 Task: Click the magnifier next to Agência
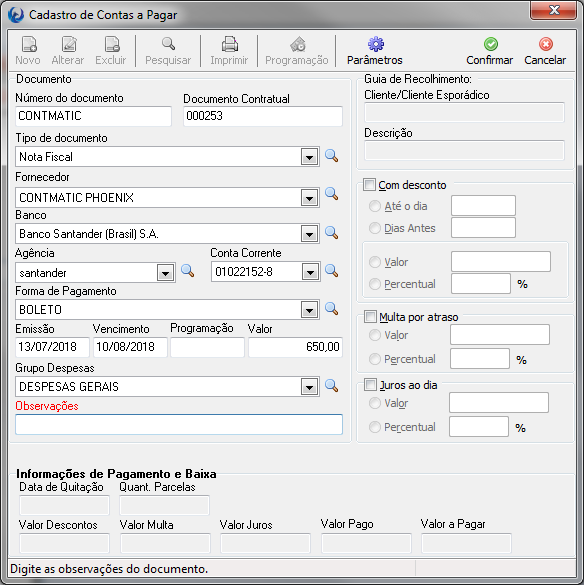click(x=187, y=271)
